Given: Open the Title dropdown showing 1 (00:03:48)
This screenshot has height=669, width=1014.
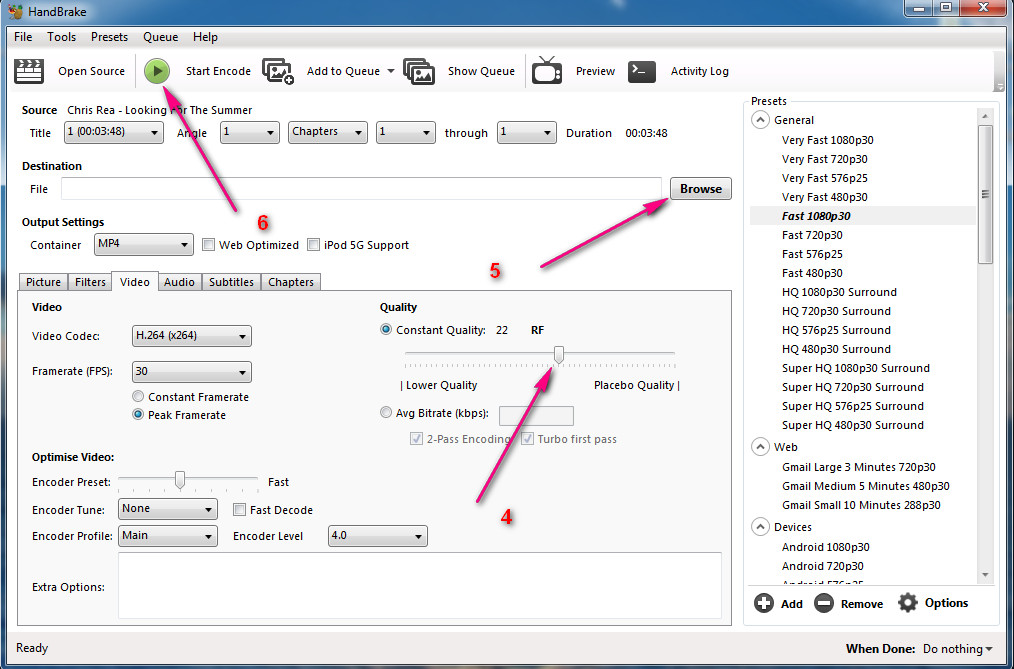Looking at the screenshot, I should (113, 133).
